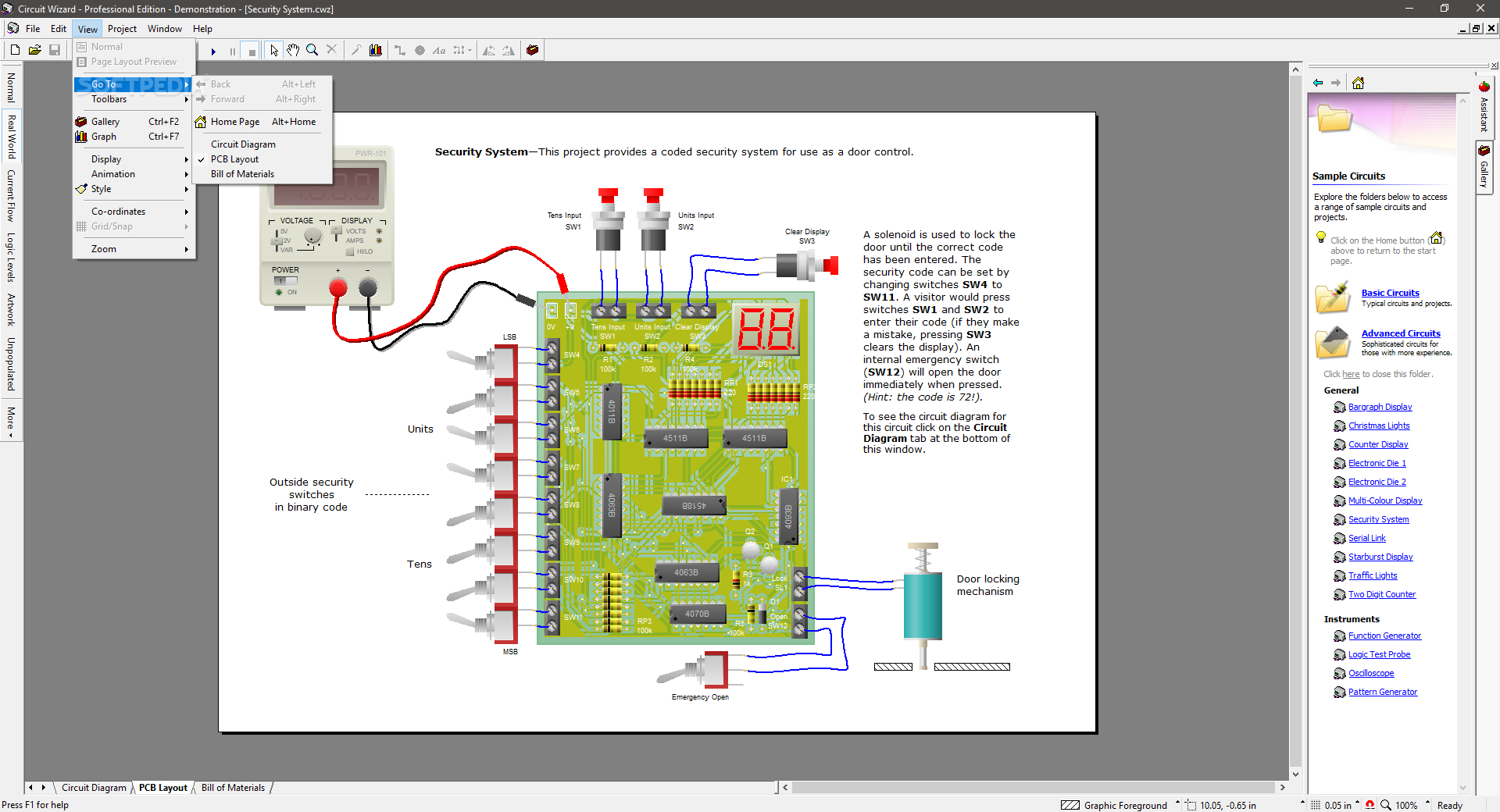Toggle the power supply ON switch

285,280
